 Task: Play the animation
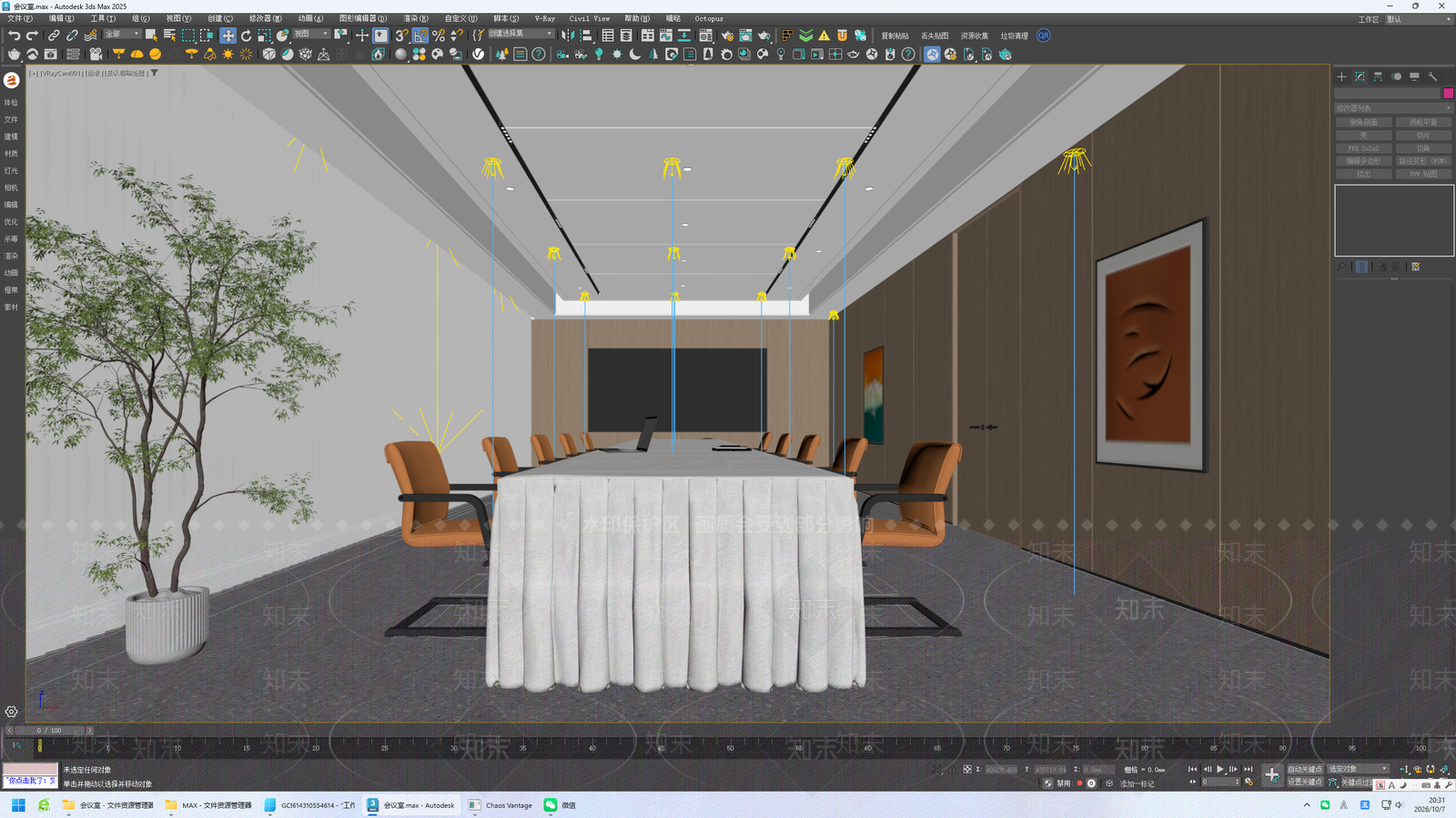point(1220,769)
